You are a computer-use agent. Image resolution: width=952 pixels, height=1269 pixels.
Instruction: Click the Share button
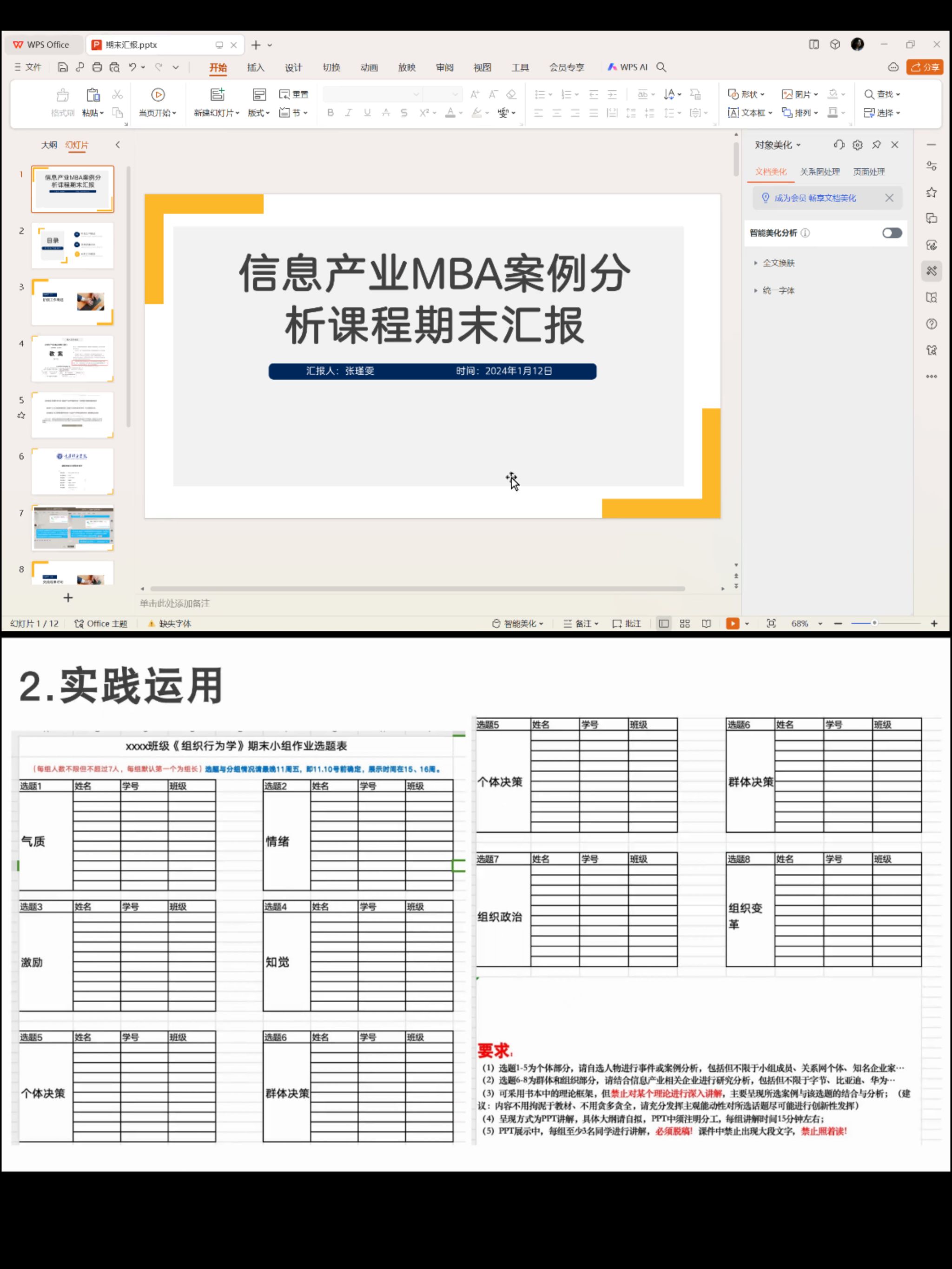pyautogui.click(x=925, y=67)
